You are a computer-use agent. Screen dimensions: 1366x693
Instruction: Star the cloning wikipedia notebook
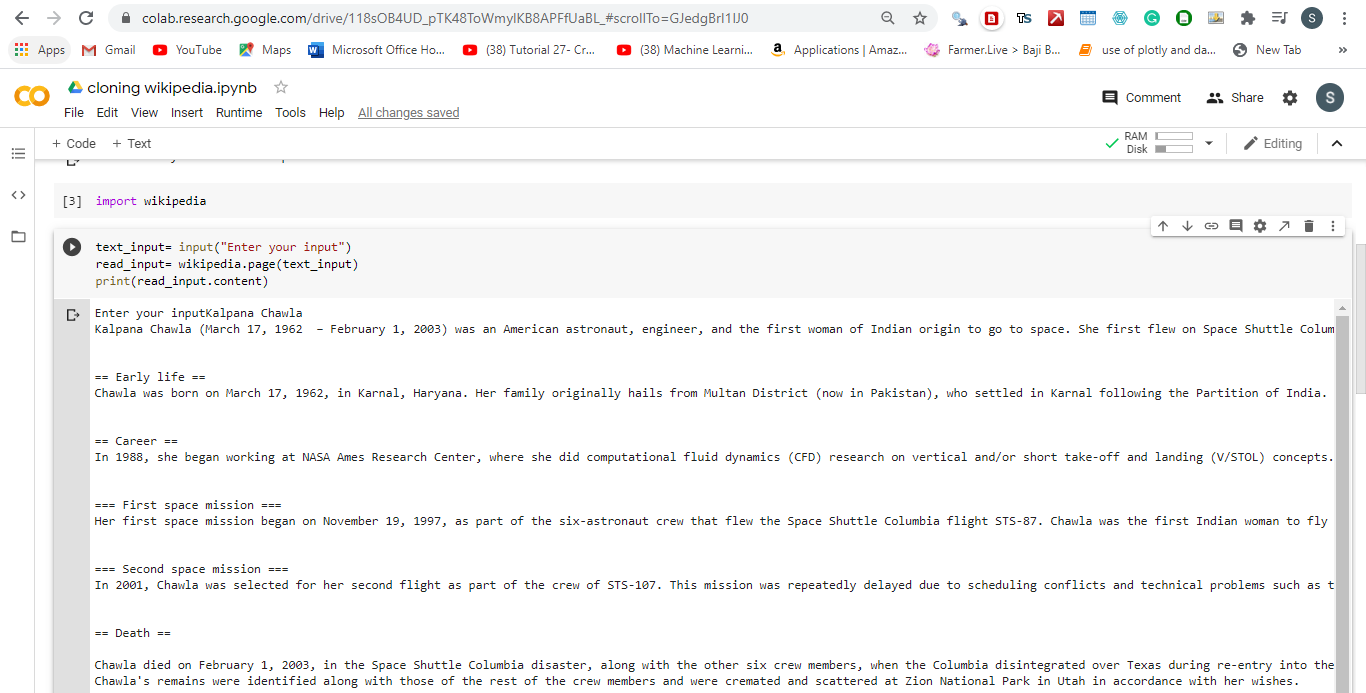pyautogui.click(x=281, y=87)
